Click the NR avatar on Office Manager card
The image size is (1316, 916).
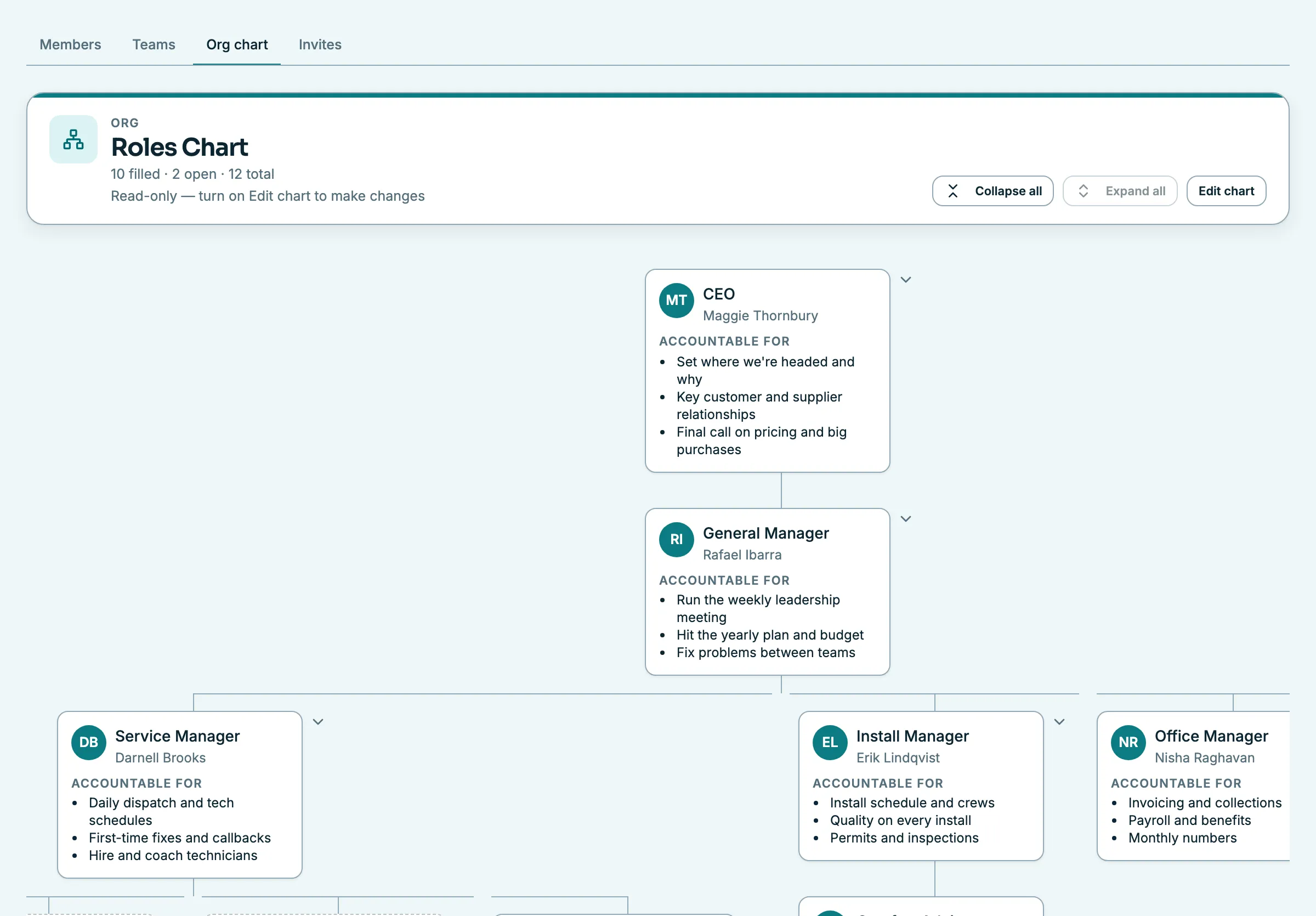(1128, 742)
